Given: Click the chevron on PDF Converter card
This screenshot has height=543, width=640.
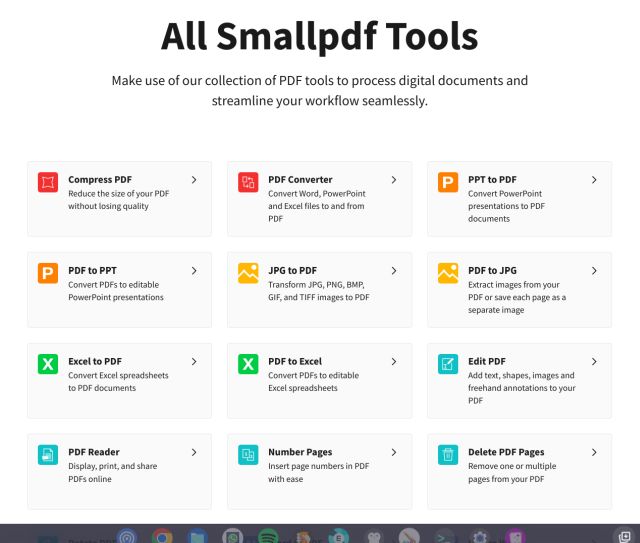Looking at the screenshot, I should click(x=394, y=180).
